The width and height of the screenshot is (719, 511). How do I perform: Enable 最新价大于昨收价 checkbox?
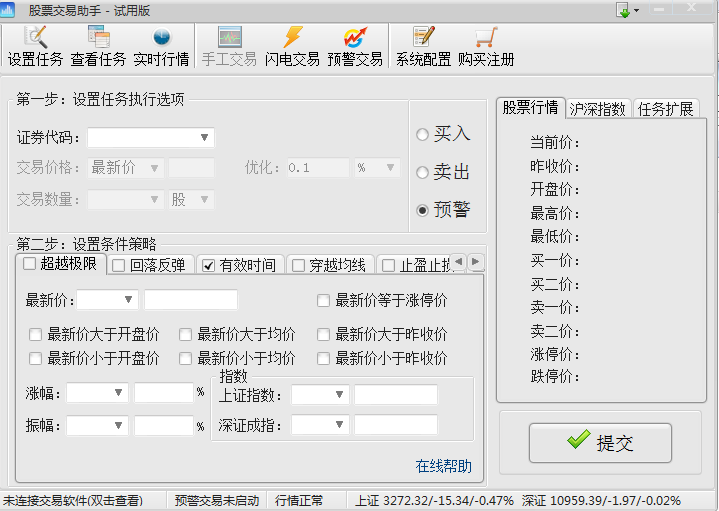[323, 334]
